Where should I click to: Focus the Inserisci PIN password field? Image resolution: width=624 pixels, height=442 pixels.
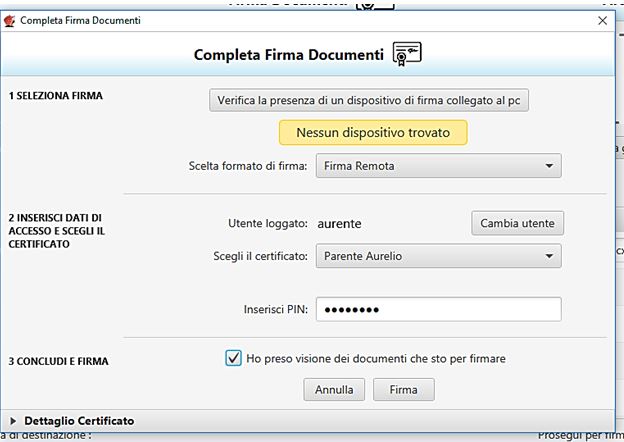438,309
